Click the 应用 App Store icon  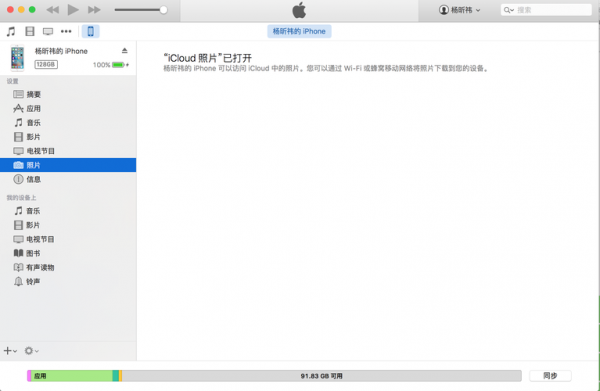point(18,108)
